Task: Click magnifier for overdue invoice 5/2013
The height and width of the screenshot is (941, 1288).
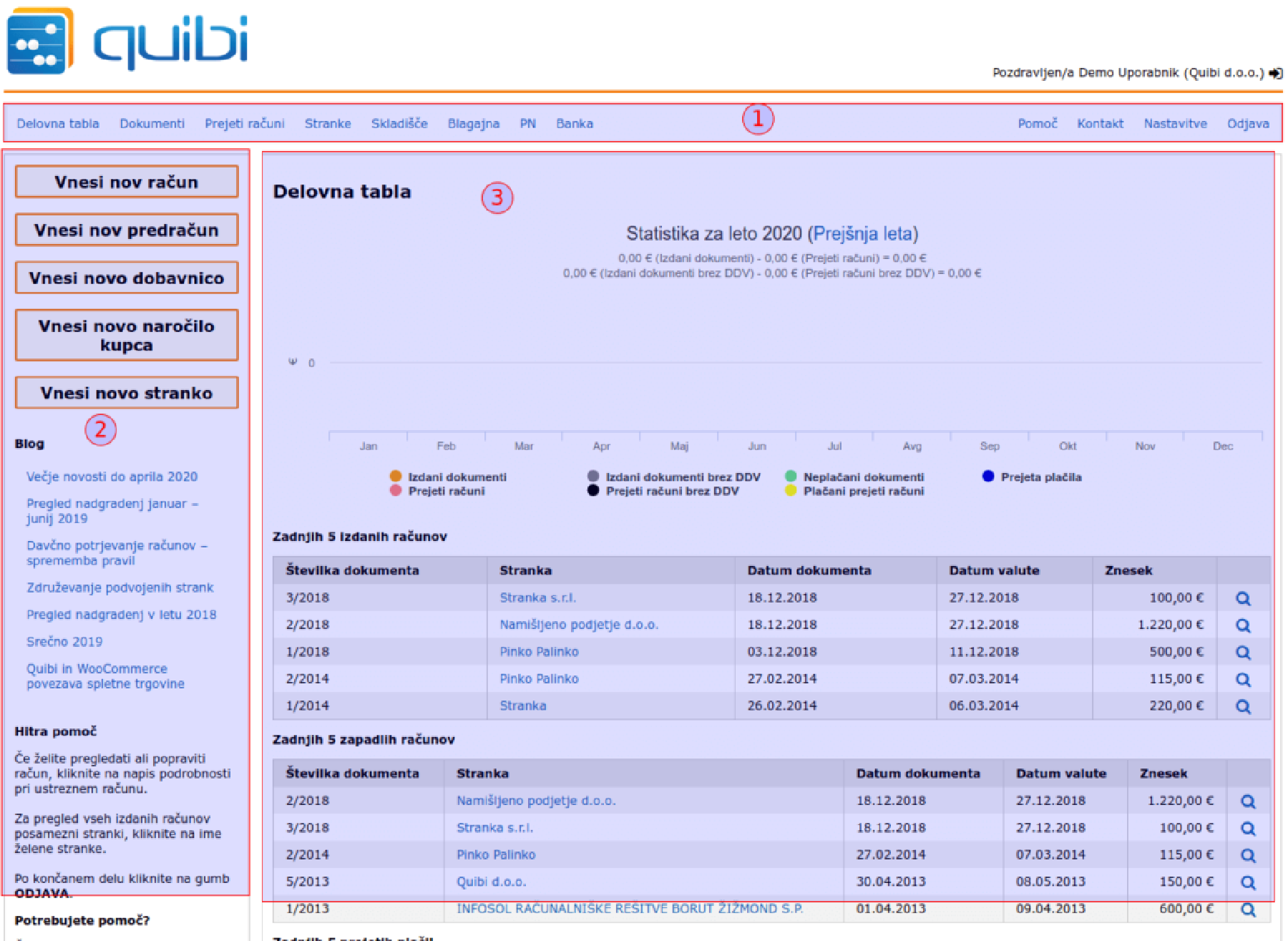Action: (1248, 882)
